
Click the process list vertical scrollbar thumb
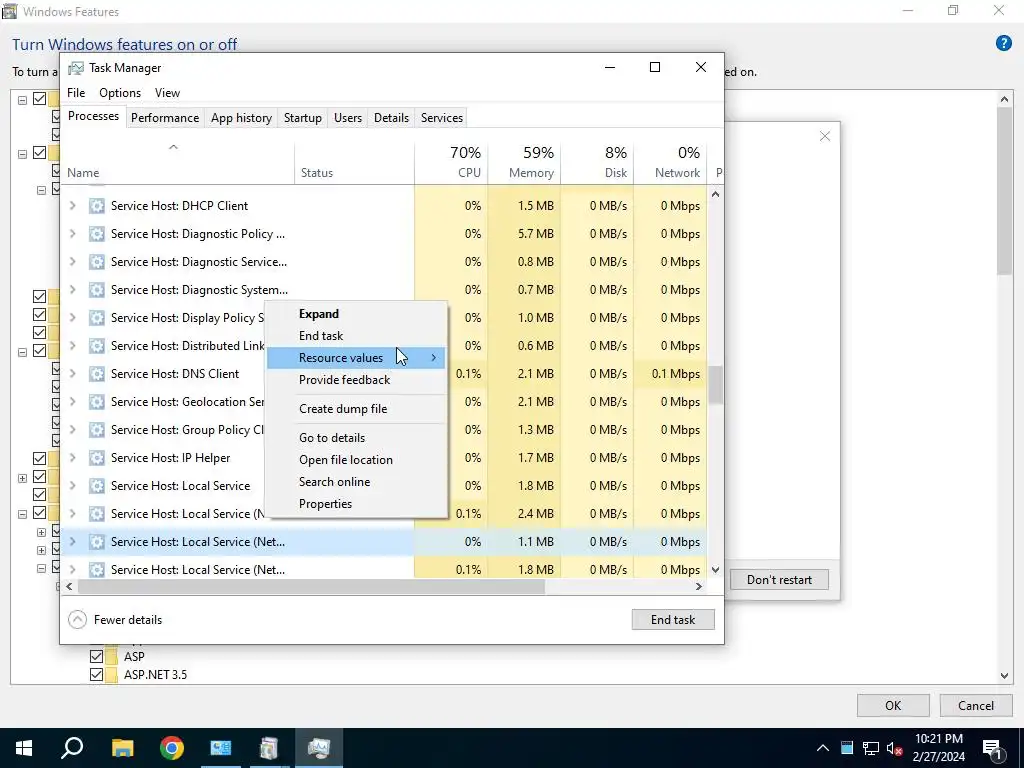(x=716, y=385)
